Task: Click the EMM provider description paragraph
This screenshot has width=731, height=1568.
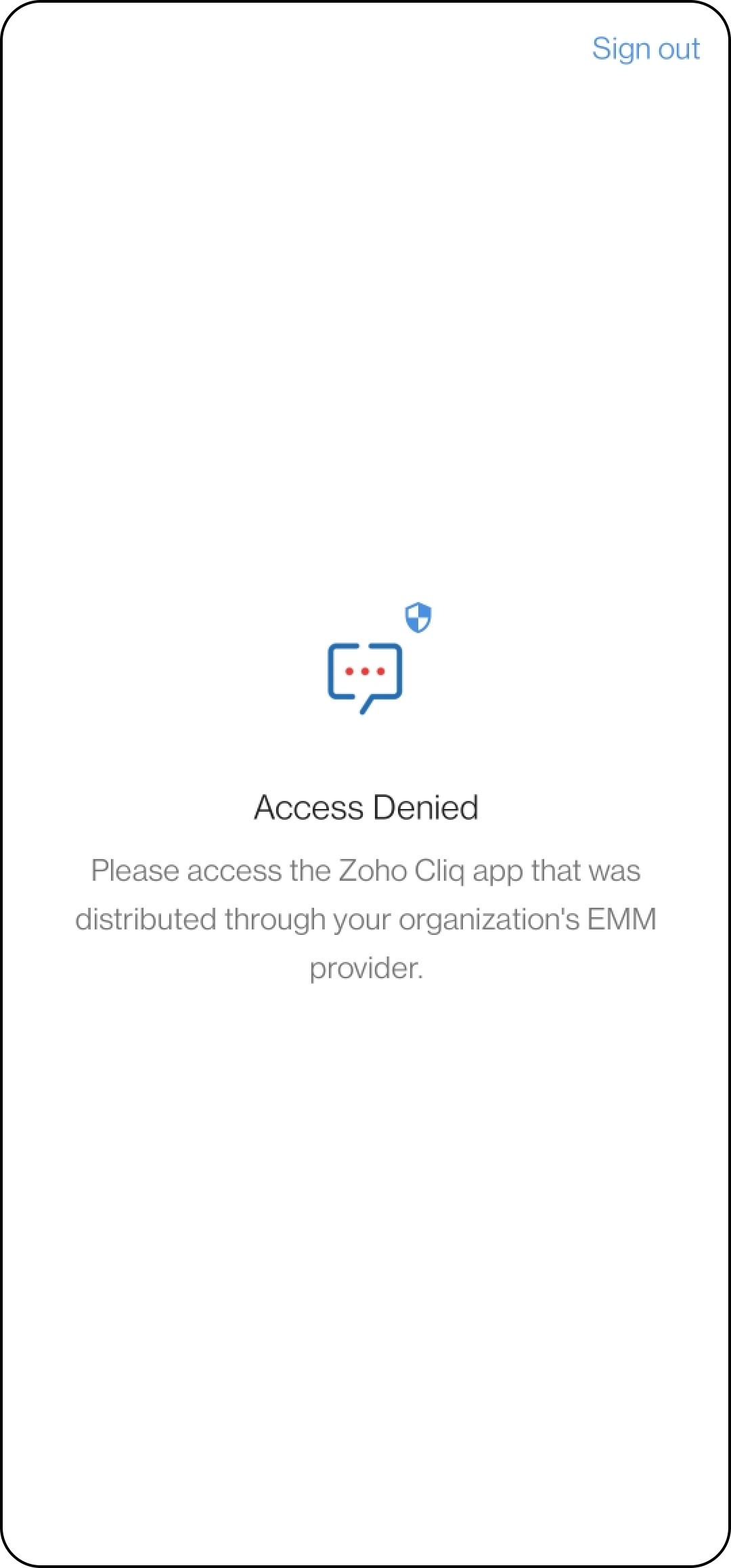Action: tap(366, 919)
